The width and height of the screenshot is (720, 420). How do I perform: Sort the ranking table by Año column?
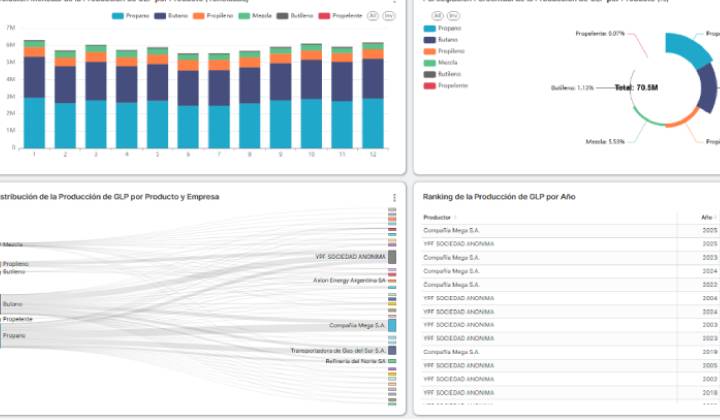[706, 217]
